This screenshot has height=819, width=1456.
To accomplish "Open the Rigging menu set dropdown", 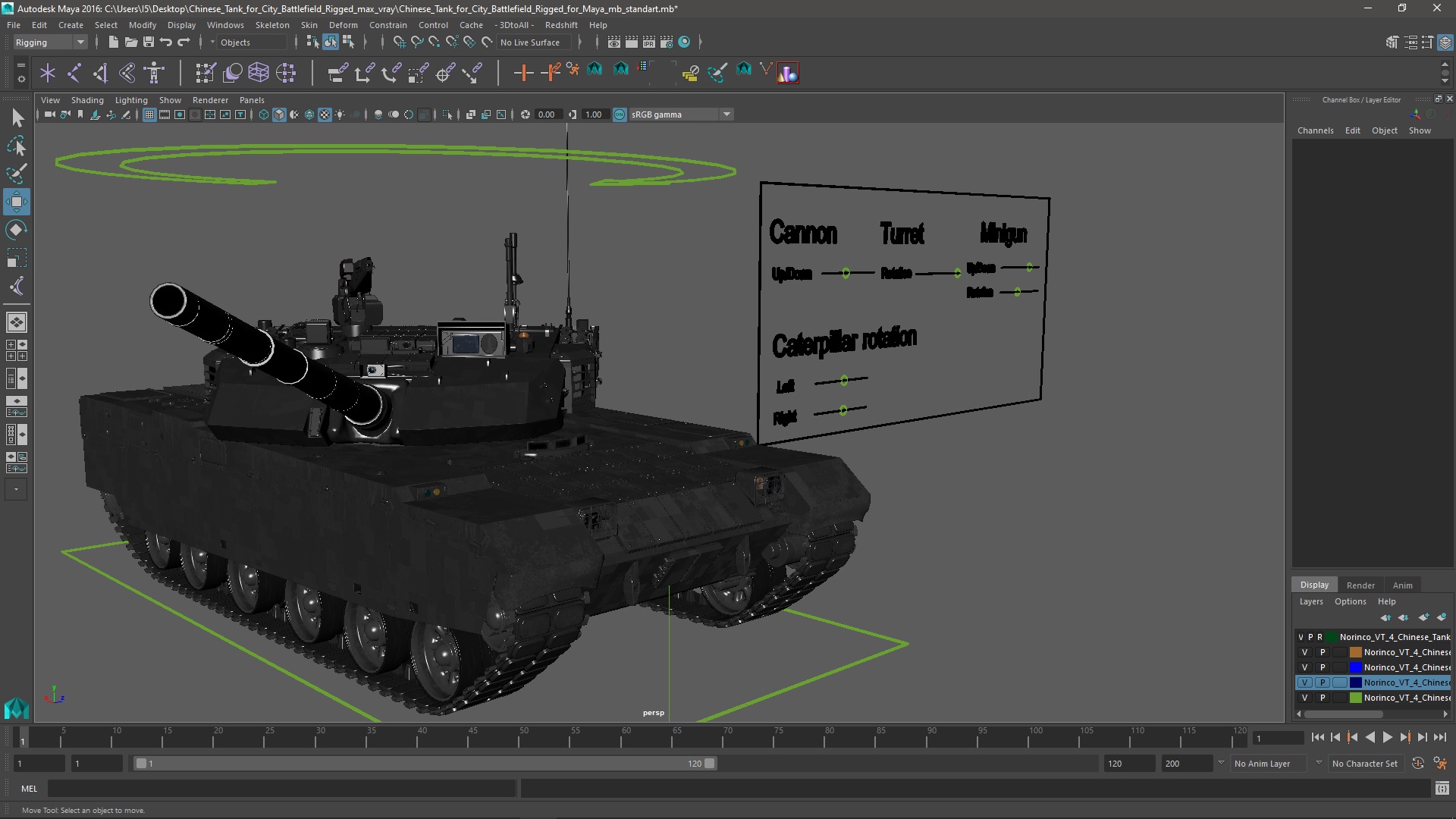I will [x=49, y=42].
